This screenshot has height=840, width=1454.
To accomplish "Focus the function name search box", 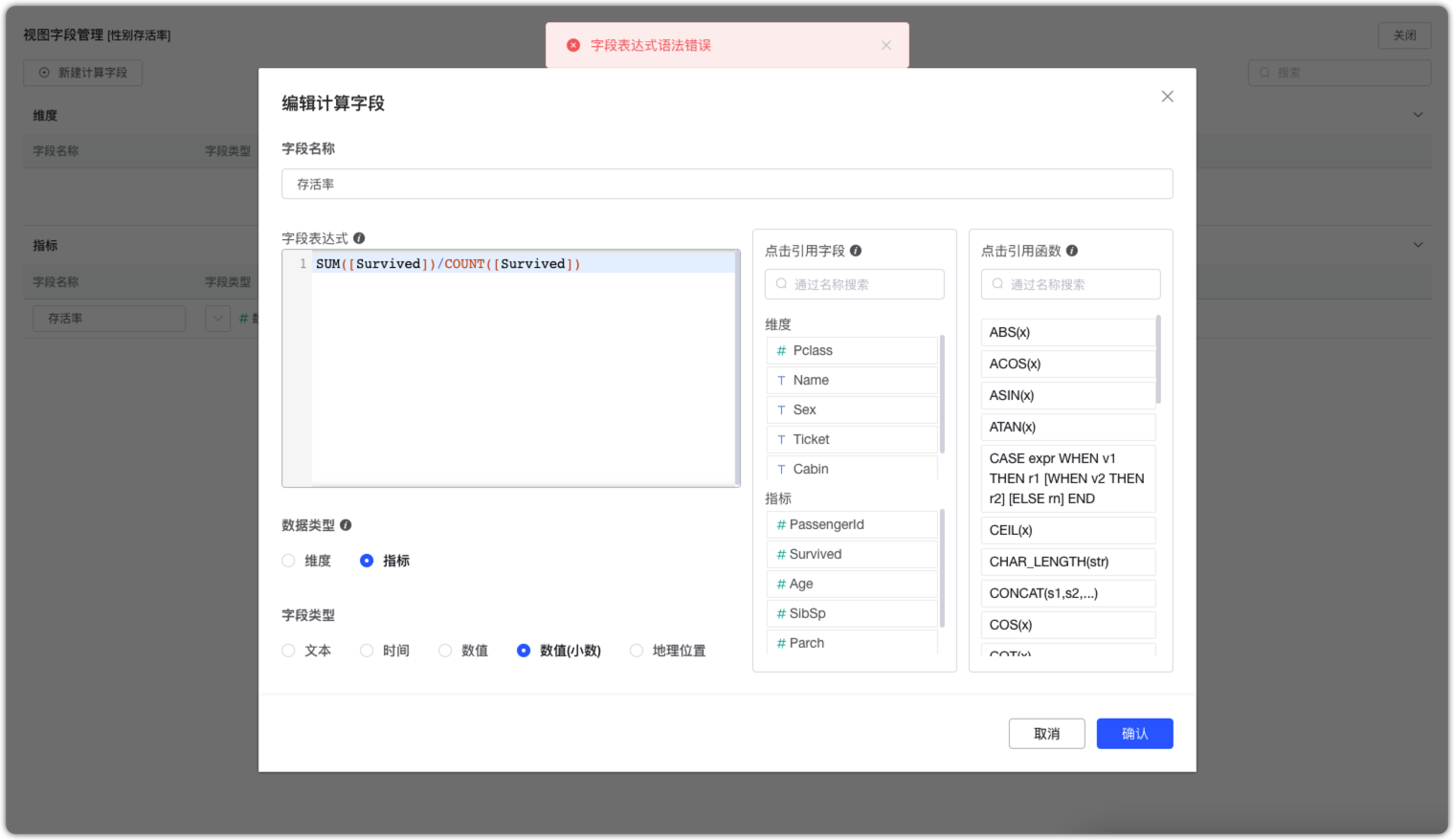I will click(x=1070, y=284).
